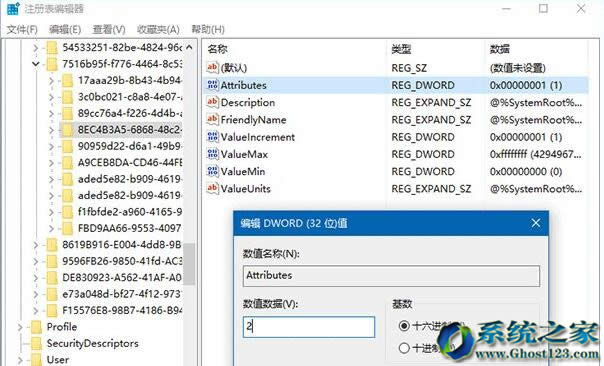Open the 收藏夹(A) menu
This screenshot has height=366, width=604.
pyautogui.click(x=158, y=29)
